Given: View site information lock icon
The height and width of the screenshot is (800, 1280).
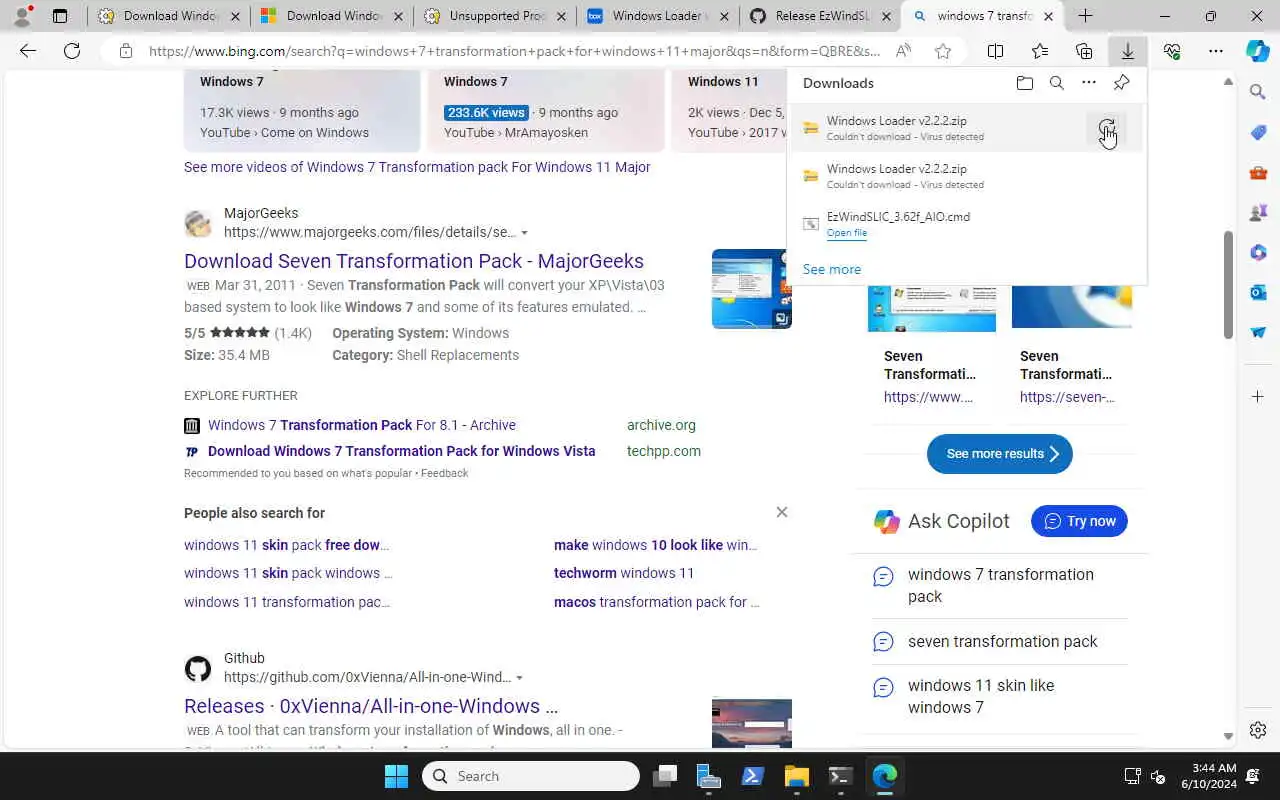Looking at the screenshot, I should 125,51.
